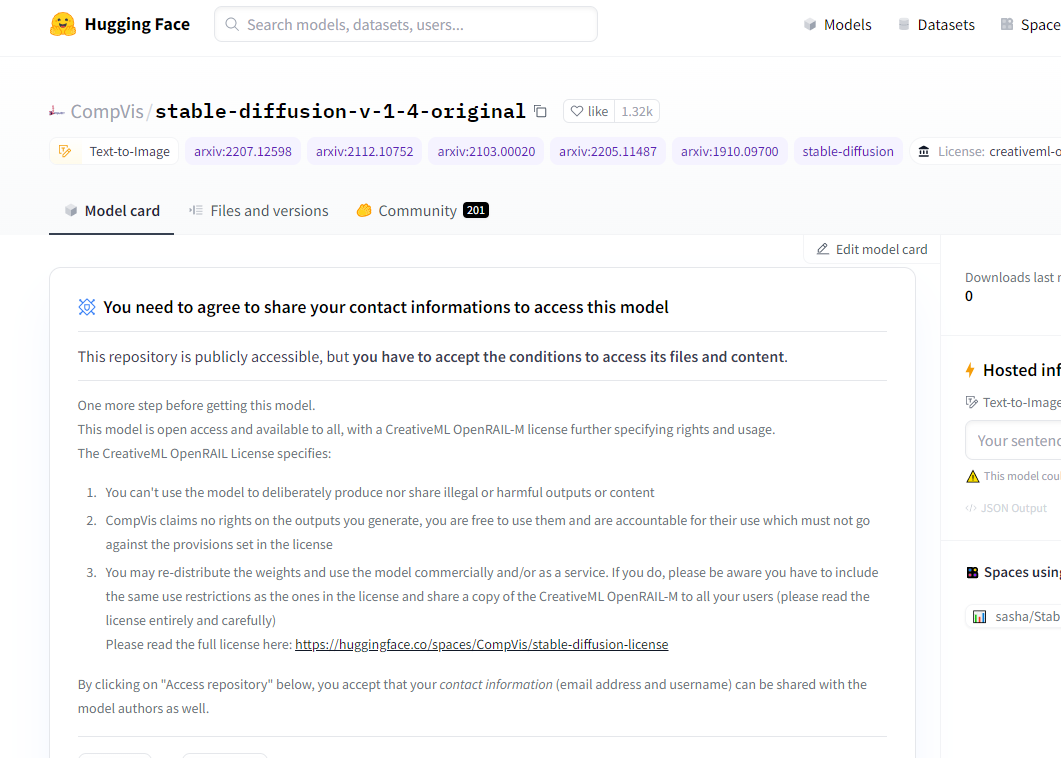Click the arxiv:1910.09700 tag
Viewport: 1061px width, 758px height.
point(729,151)
